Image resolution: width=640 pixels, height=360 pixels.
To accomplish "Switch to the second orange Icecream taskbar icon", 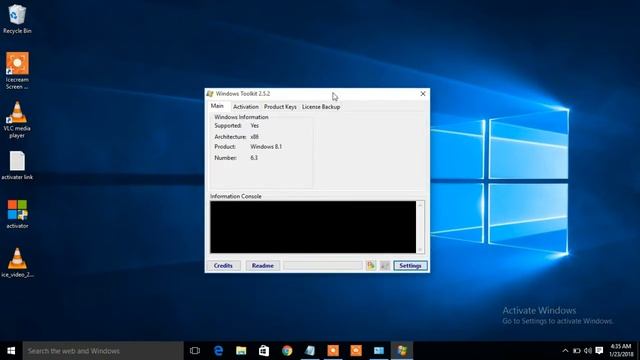I will click(x=356, y=351).
